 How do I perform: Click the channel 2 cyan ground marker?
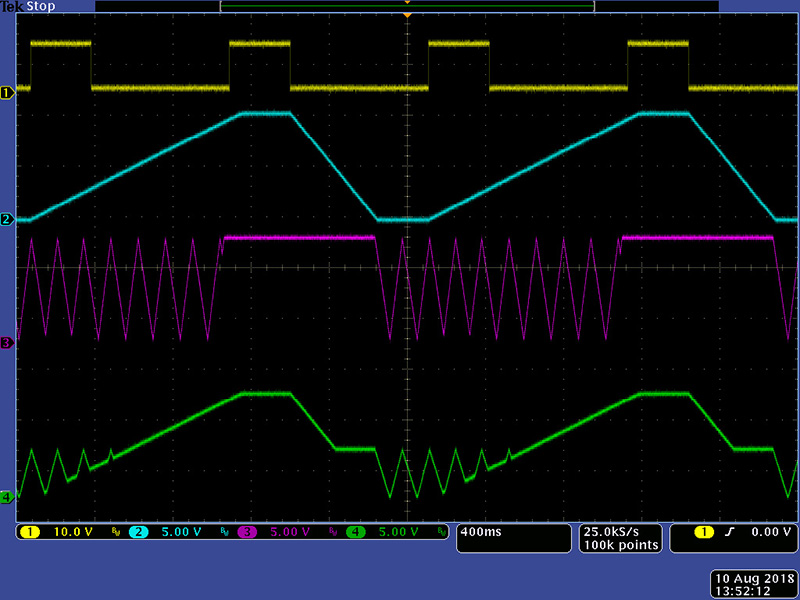point(7,220)
